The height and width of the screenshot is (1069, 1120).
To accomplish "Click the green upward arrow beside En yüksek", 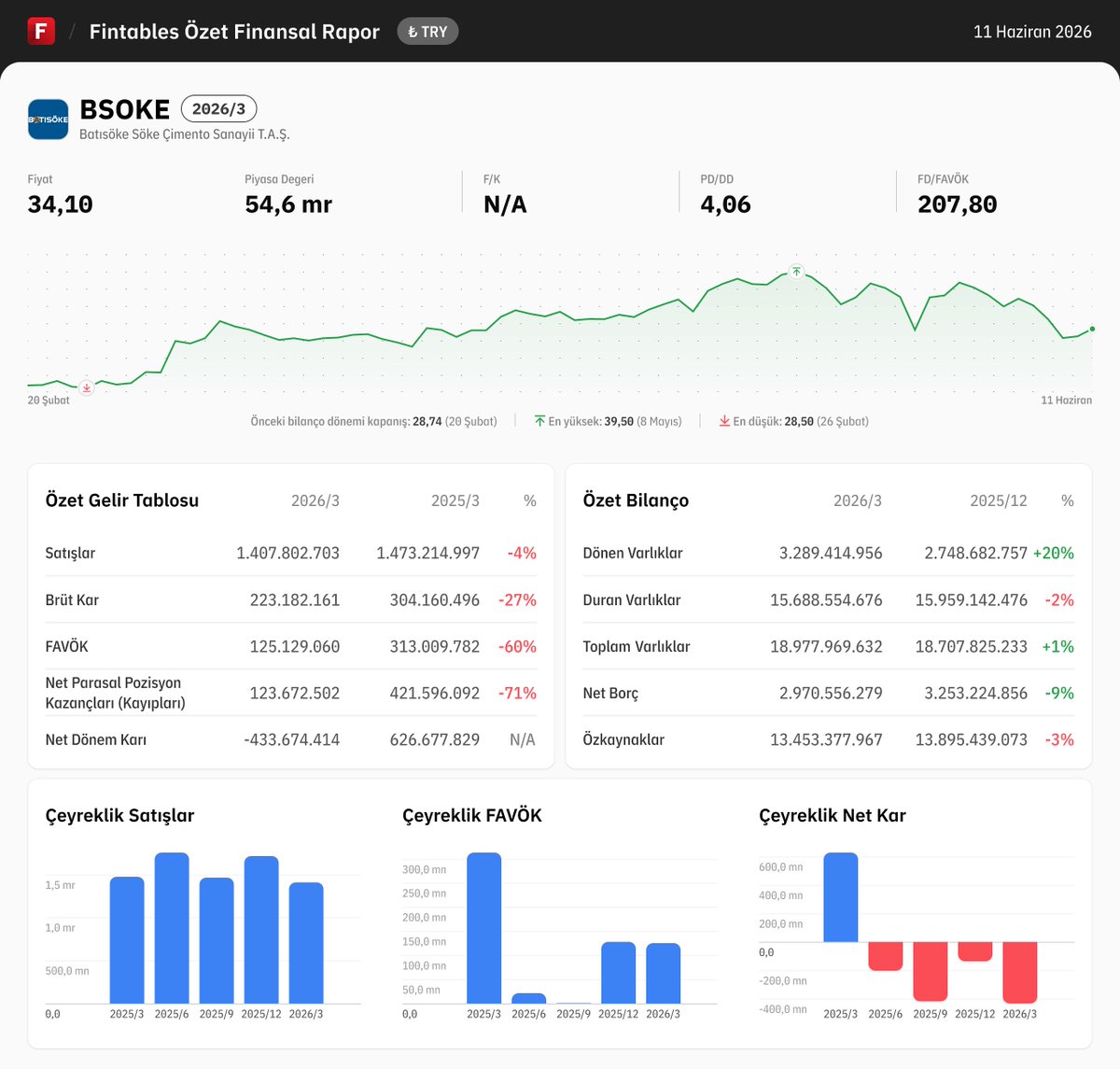I will [x=539, y=421].
